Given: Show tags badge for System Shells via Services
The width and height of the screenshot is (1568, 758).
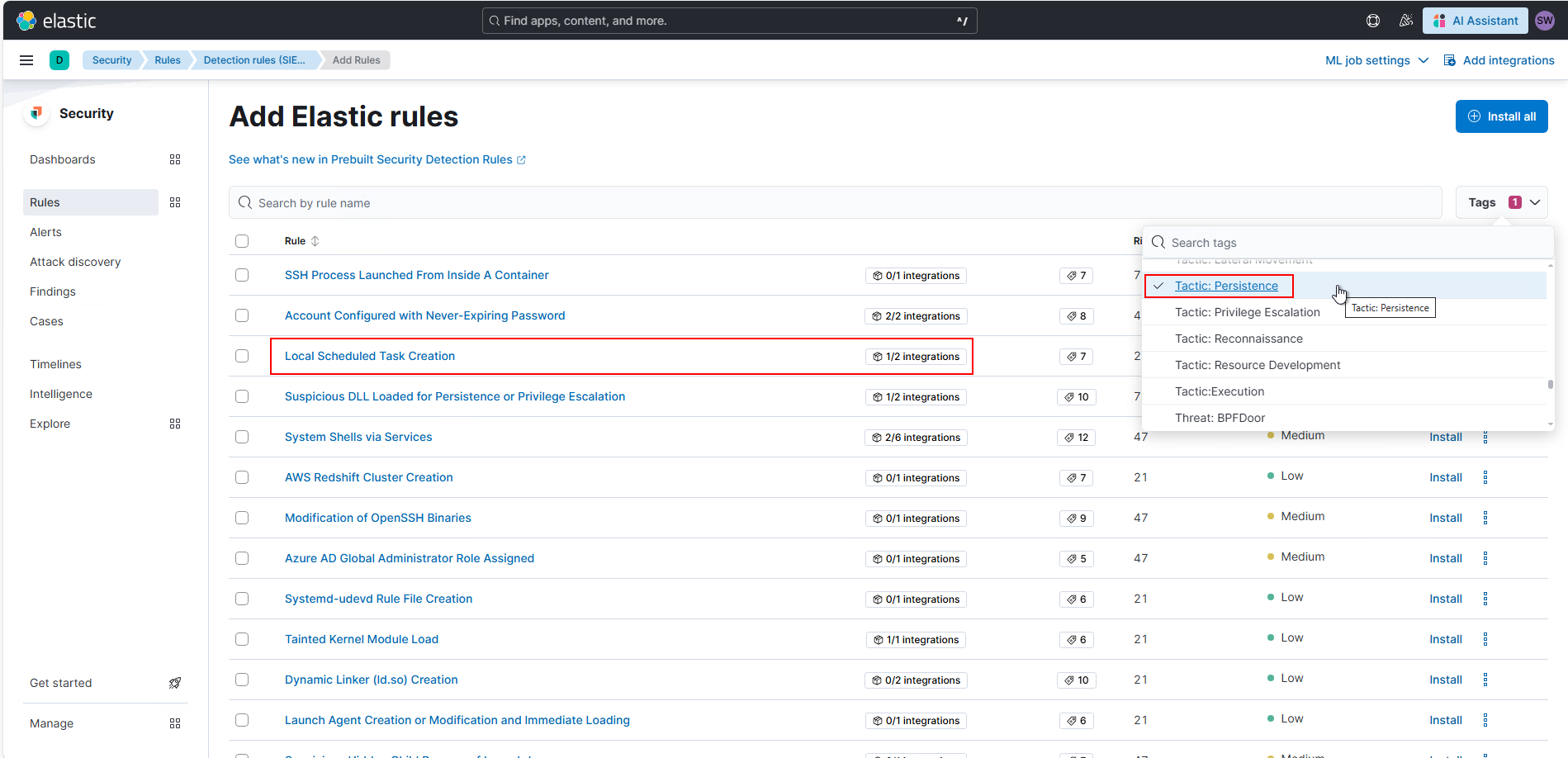Looking at the screenshot, I should (x=1076, y=438).
